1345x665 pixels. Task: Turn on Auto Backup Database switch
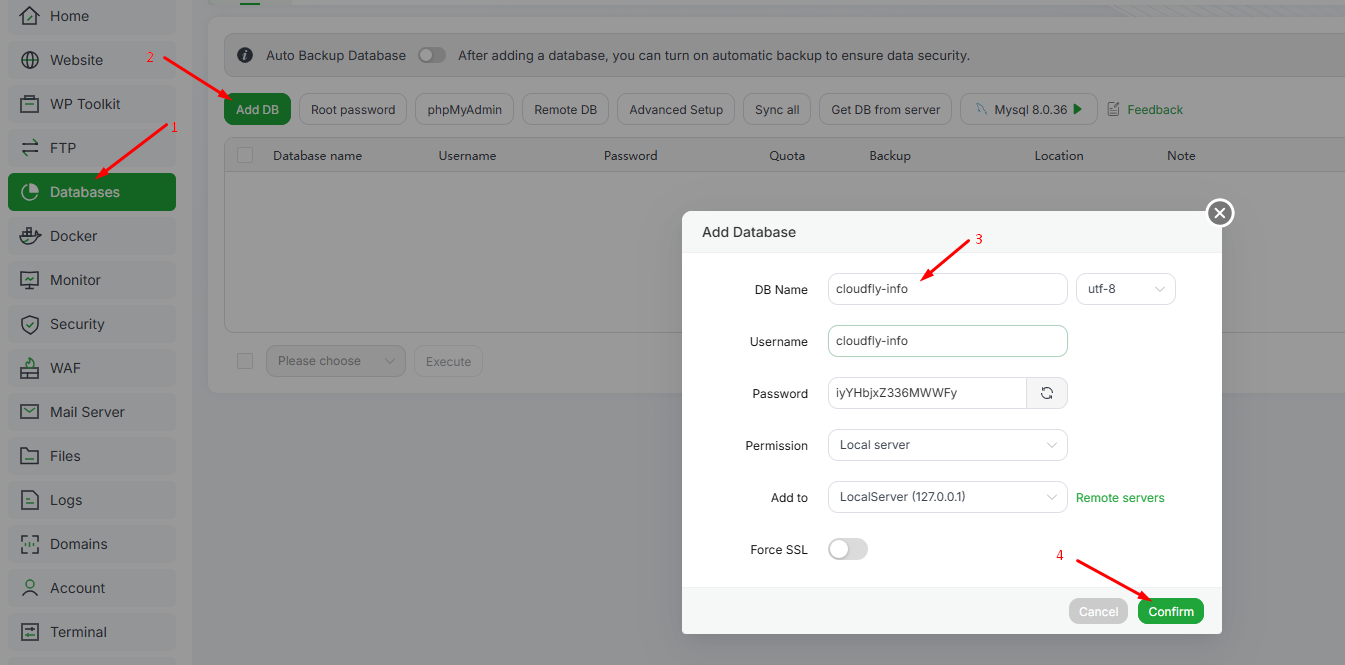pos(431,55)
